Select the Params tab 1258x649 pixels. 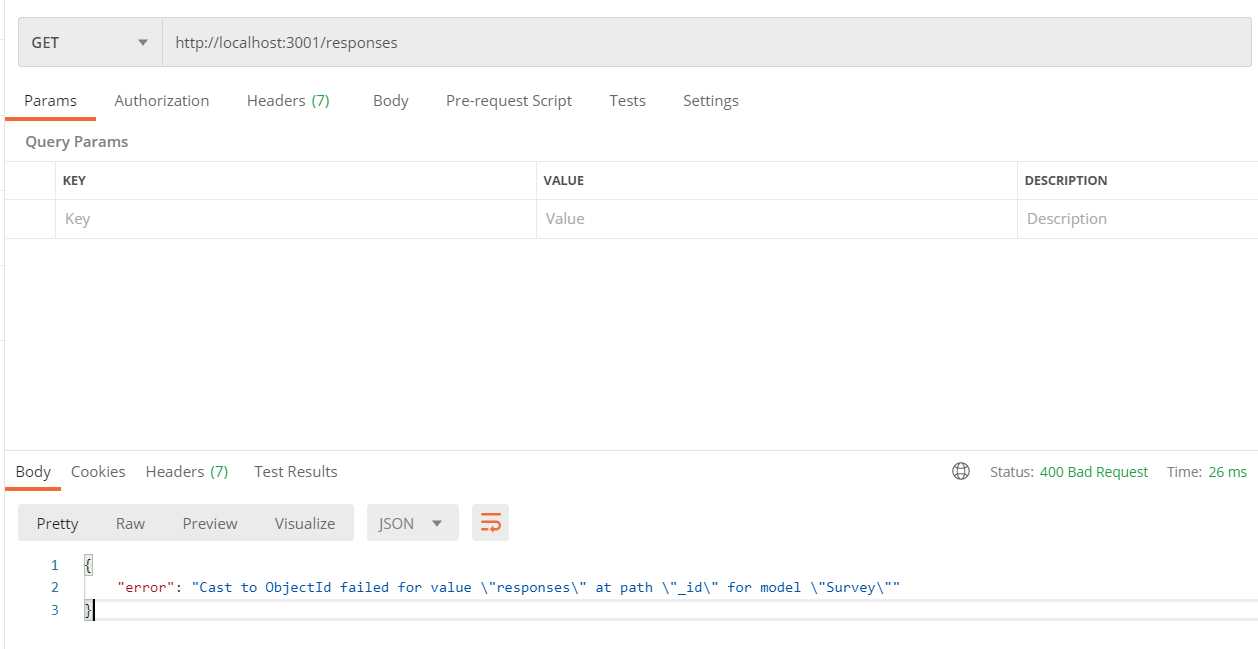[50, 101]
